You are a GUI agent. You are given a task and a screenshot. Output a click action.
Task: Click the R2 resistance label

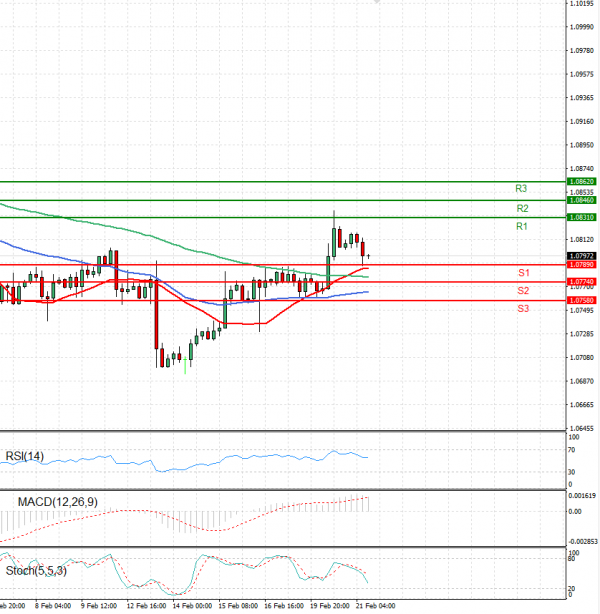tap(522, 208)
